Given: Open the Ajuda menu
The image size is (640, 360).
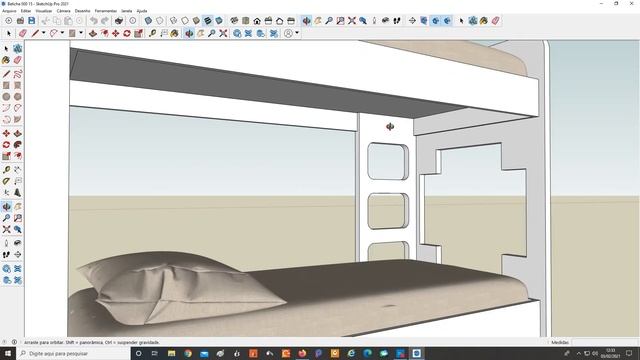Looking at the screenshot, I should coord(142,11).
